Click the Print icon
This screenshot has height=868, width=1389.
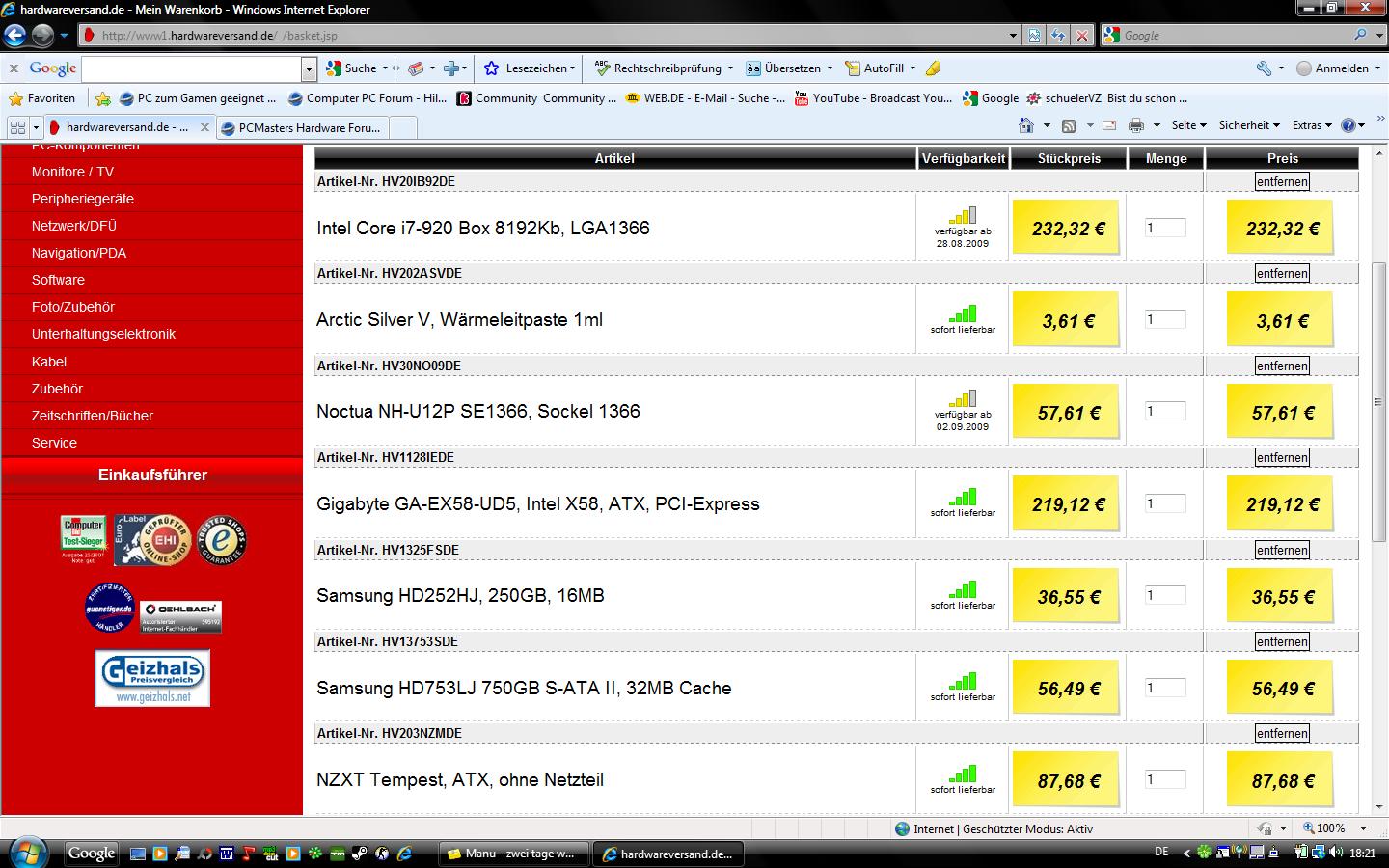click(1136, 125)
